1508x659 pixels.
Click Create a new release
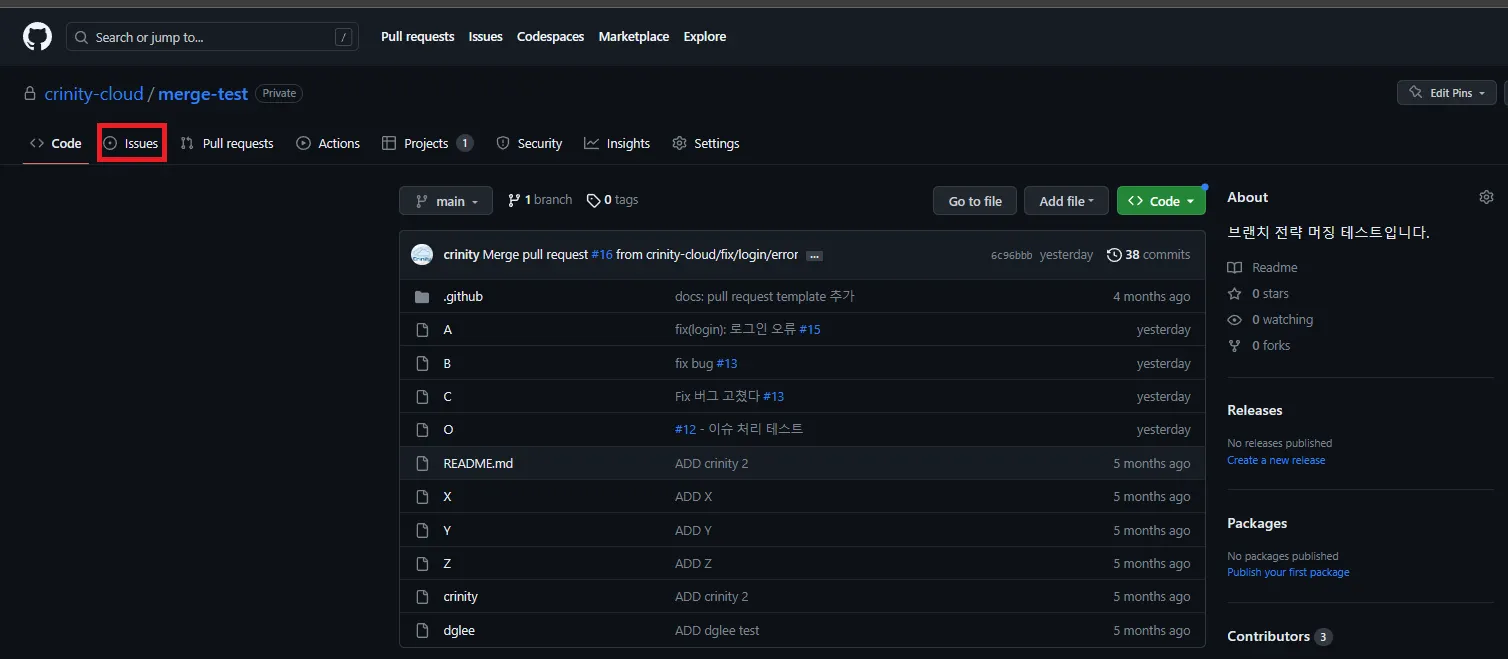[x=1276, y=460]
